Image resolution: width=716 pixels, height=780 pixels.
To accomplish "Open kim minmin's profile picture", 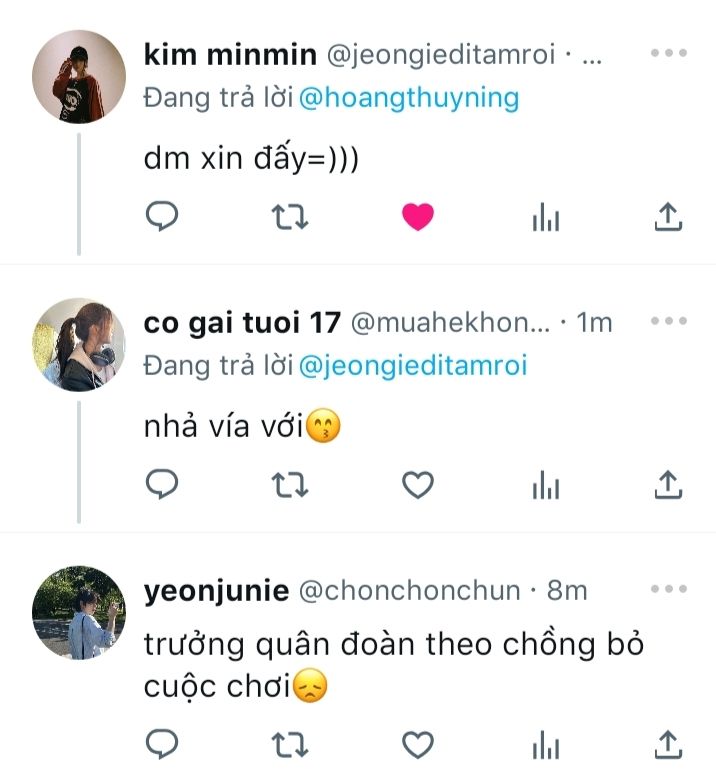I will pyautogui.click(x=79, y=76).
